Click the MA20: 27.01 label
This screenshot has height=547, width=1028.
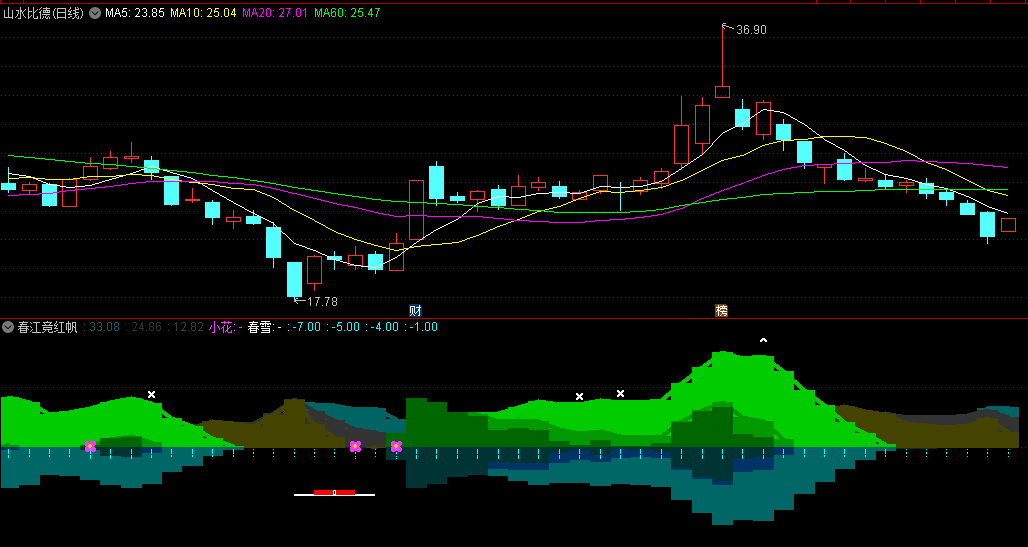[275, 12]
